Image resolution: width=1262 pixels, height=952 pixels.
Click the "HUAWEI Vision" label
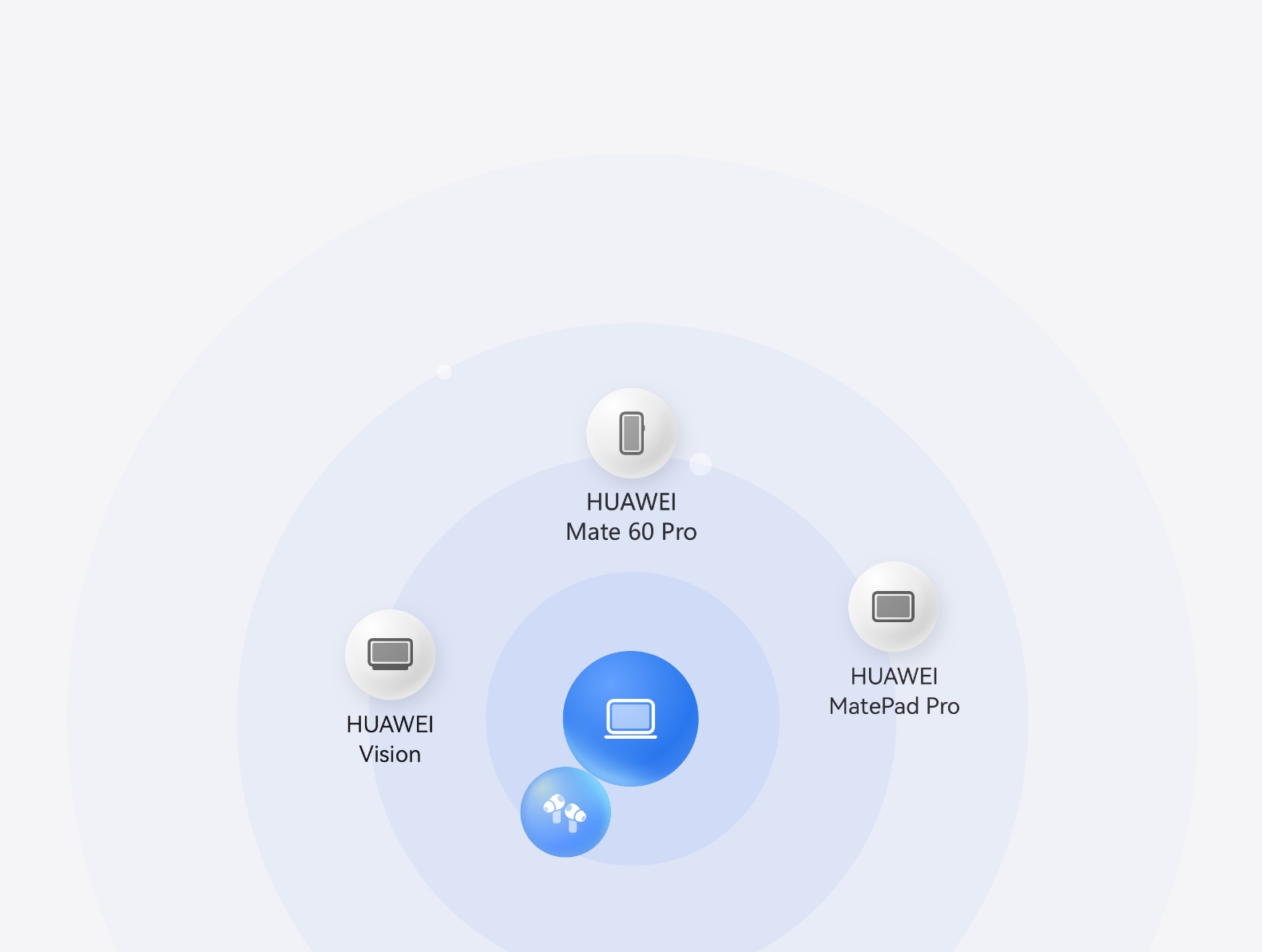tap(390, 739)
